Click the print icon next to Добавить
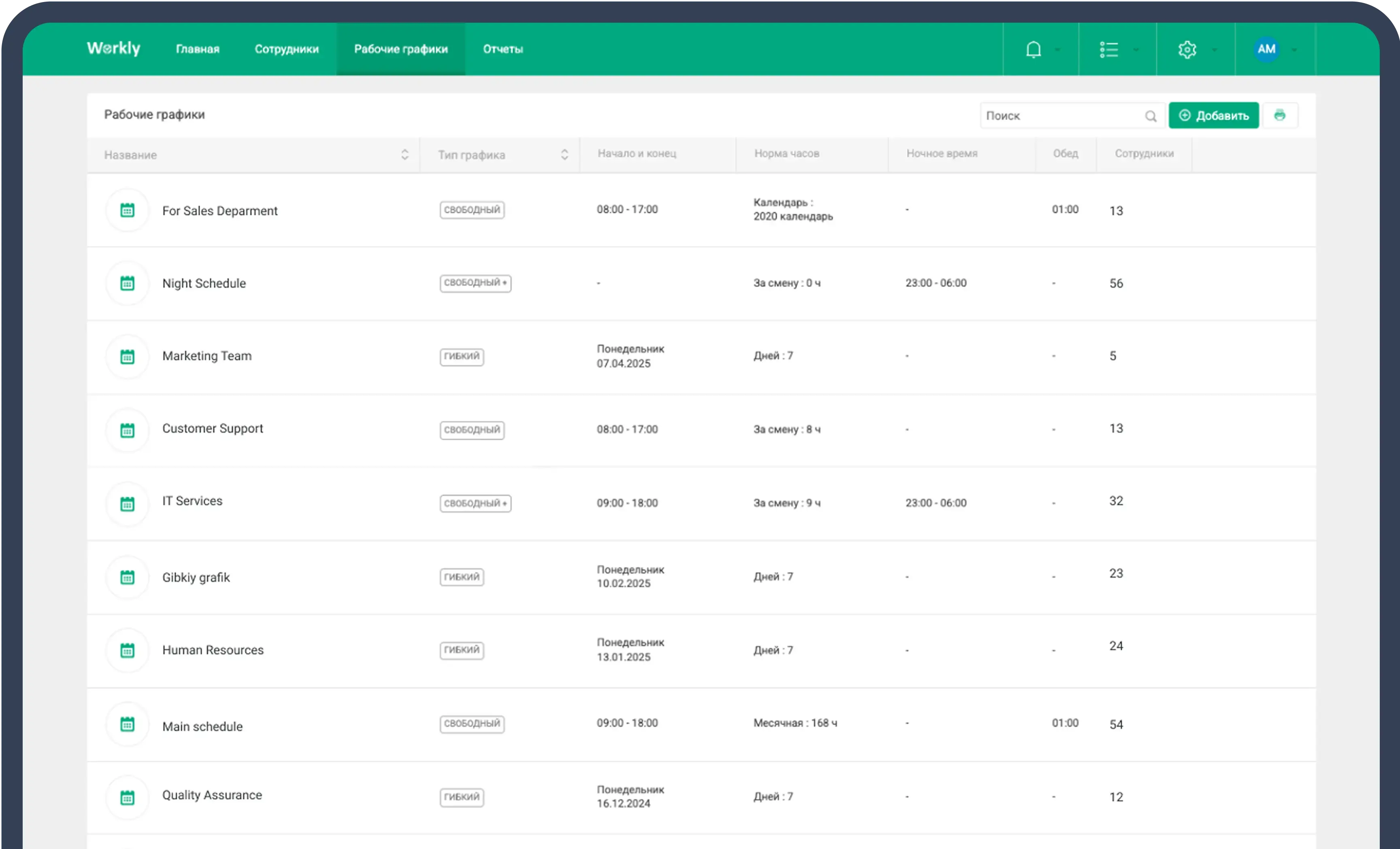This screenshot has height=849, width=1400. 1280,115
